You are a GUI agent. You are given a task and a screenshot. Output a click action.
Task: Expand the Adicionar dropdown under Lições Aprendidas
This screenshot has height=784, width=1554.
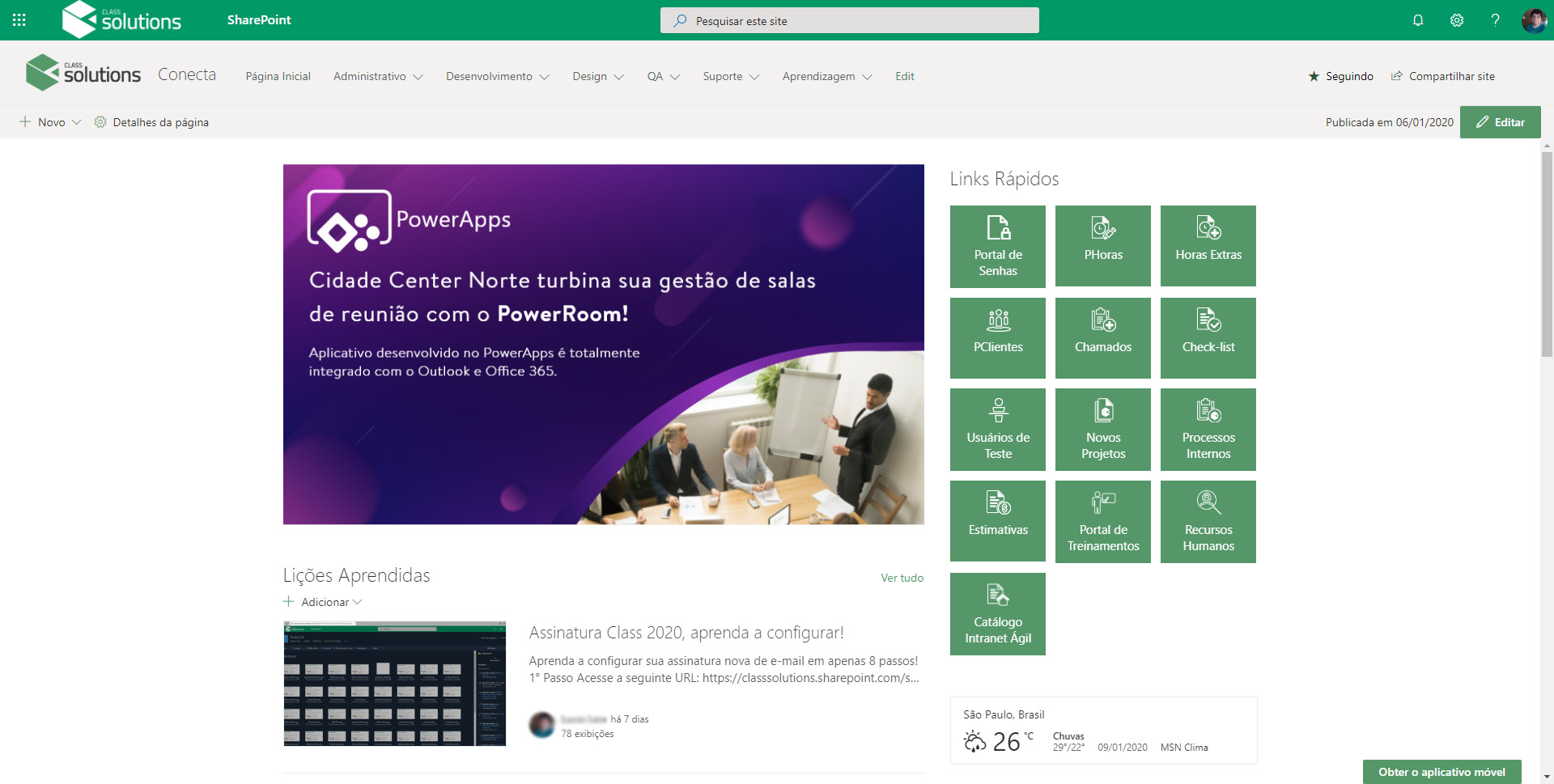pos(323,602)
